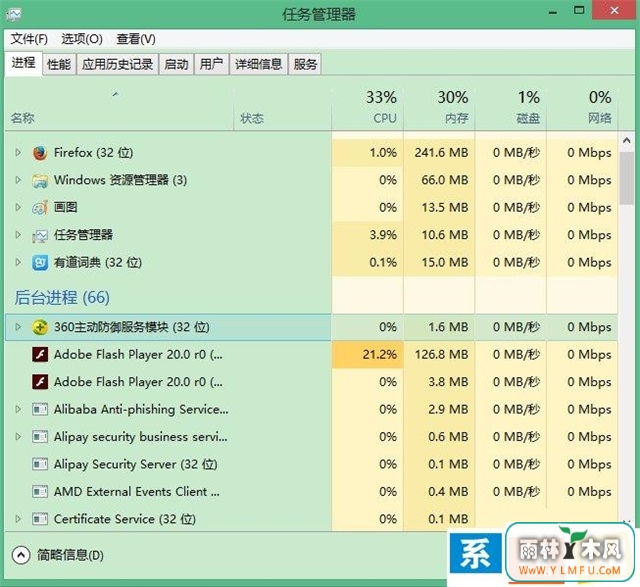Sort processes by the 内存 column header

tap(439, 109)
